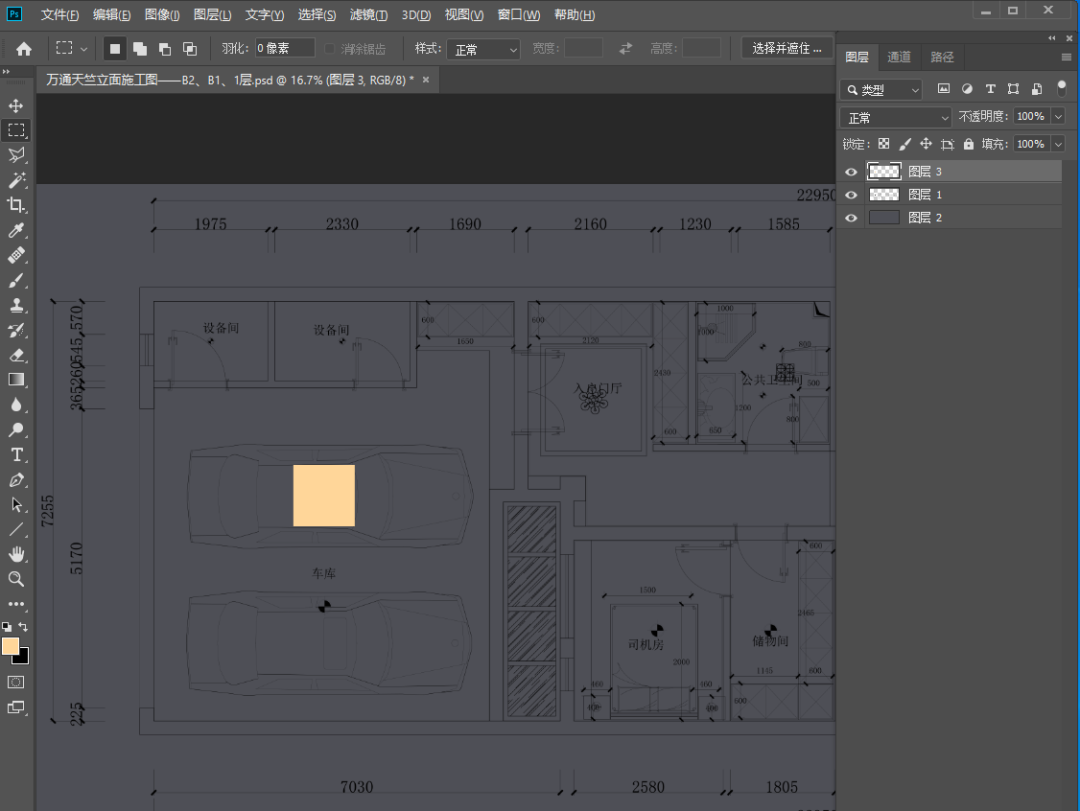The height and width of the screenshot is (811, 1080).
Task: Swap foreground and background colors
Action: tap(23, 627)
